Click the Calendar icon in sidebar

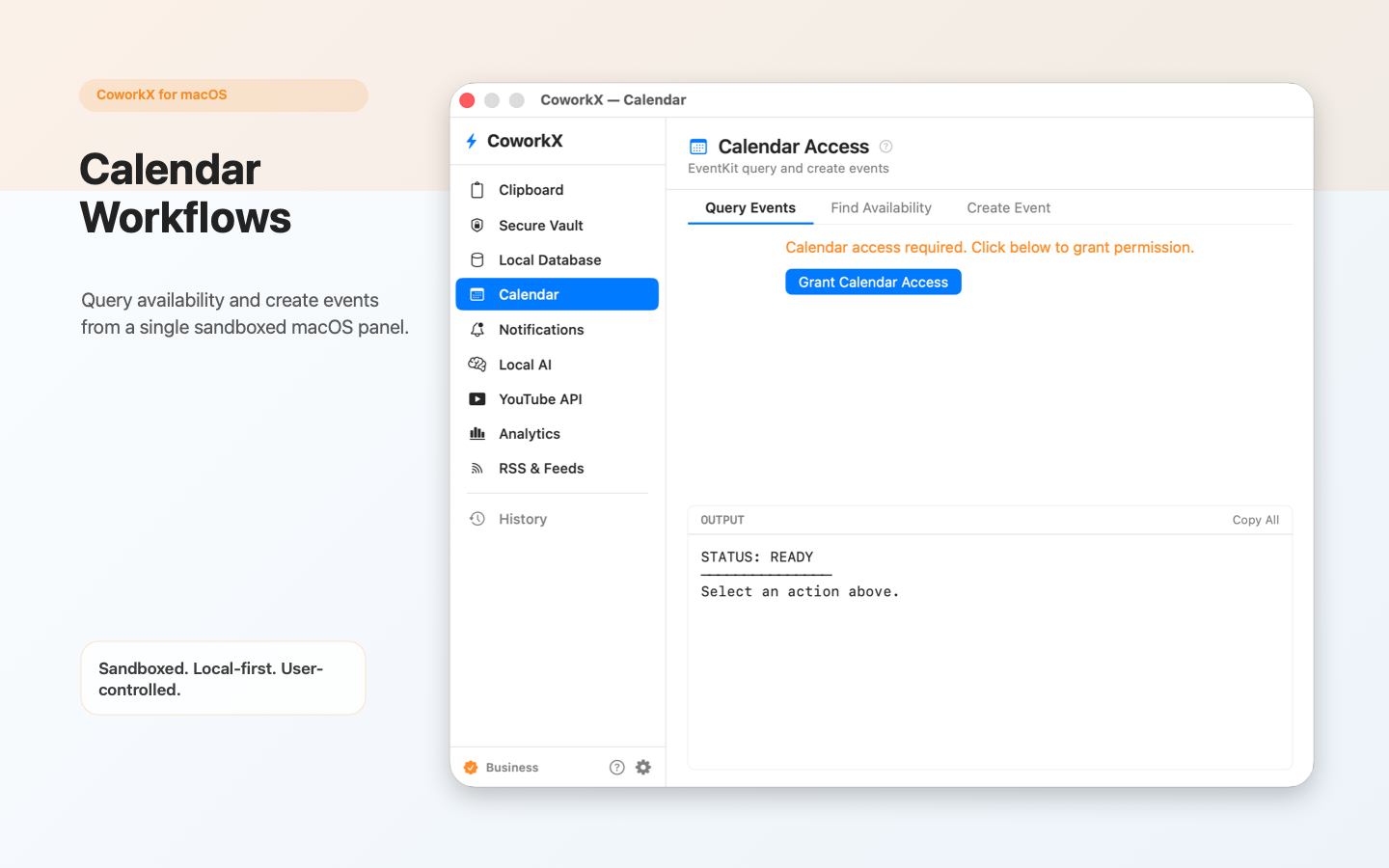point(477,294)
